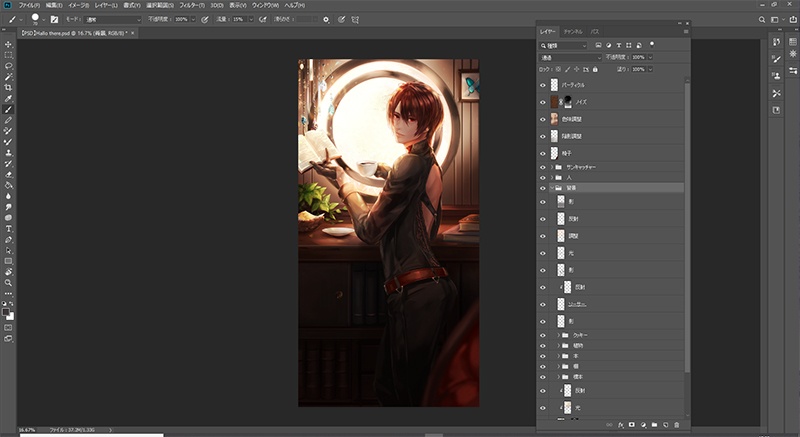Toggle layer filtering on/off switch
The image size is (800, 437).
tap(652, 45)
